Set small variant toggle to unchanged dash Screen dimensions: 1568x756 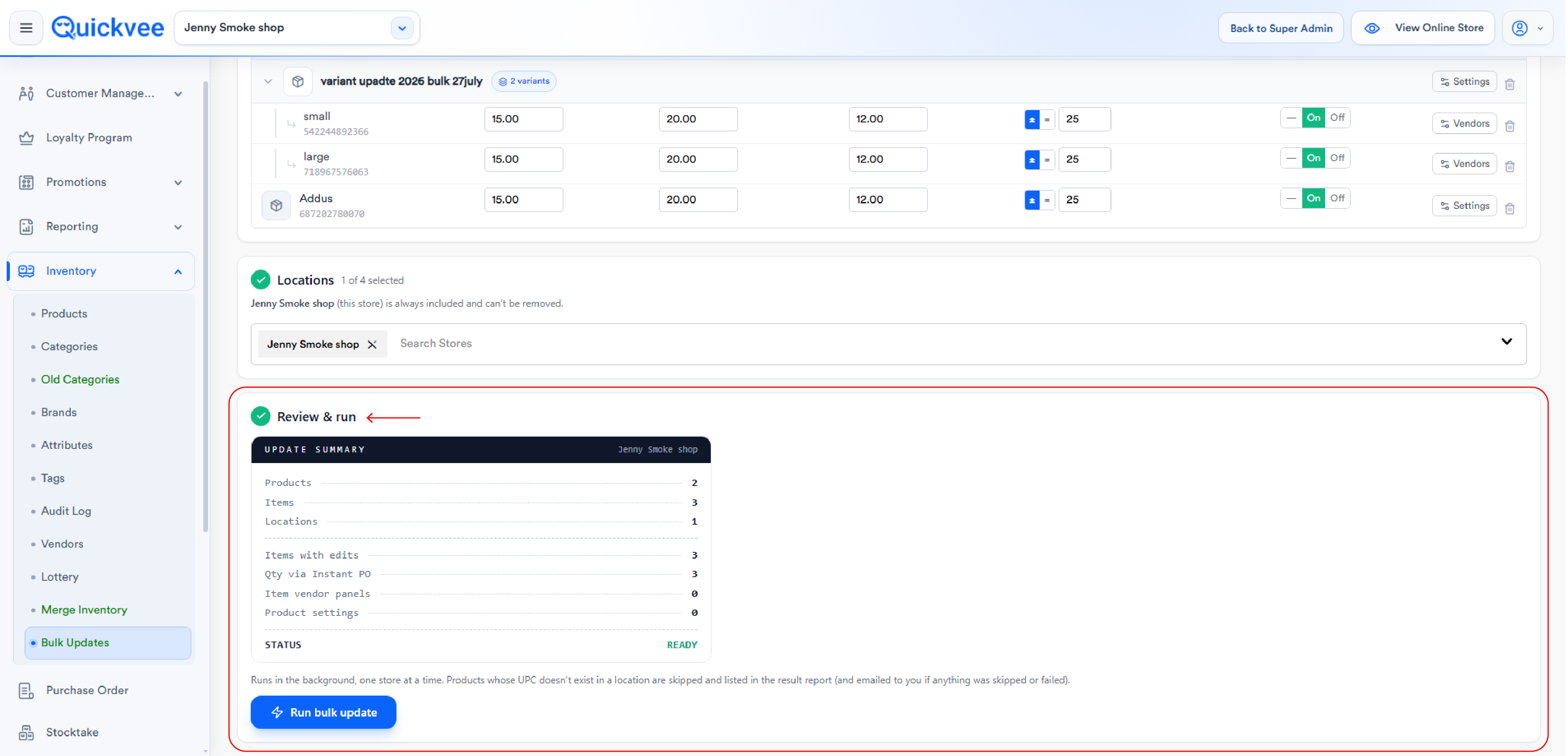click(x=1291, y=118)
